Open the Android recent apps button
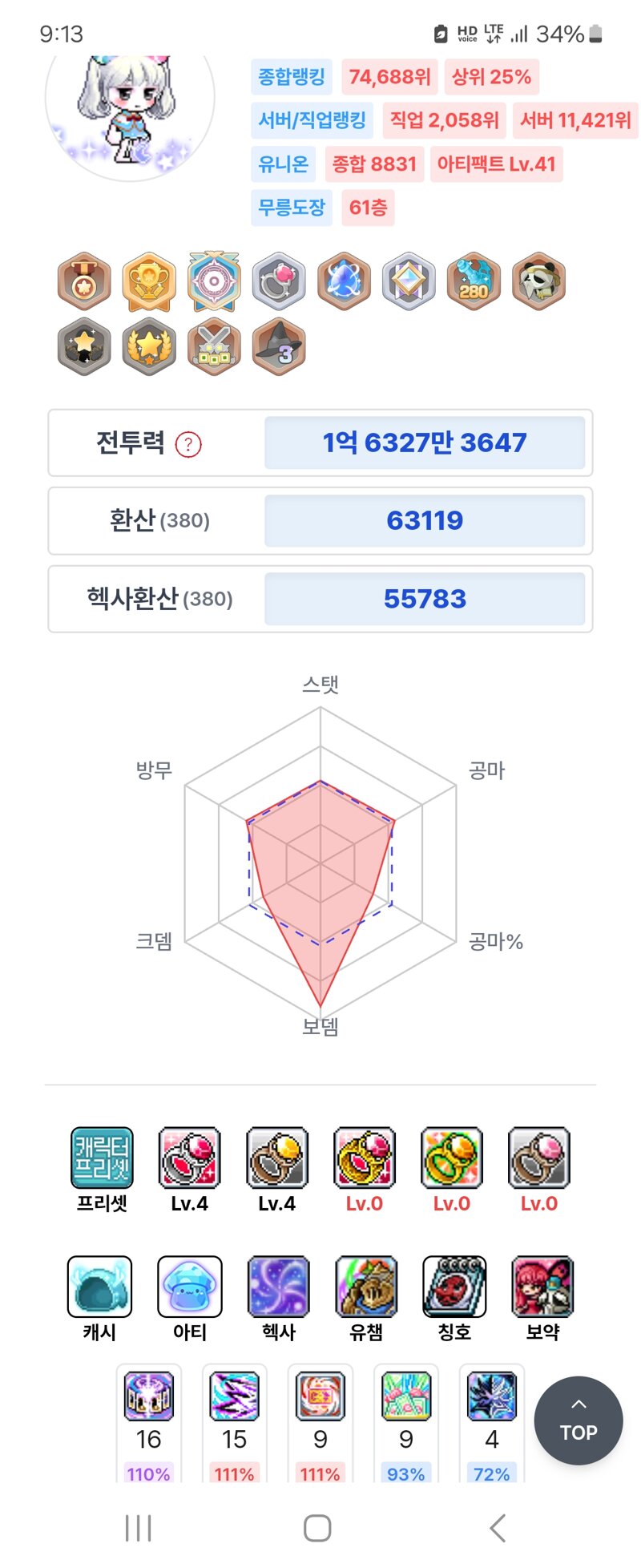 [139, 1528]
